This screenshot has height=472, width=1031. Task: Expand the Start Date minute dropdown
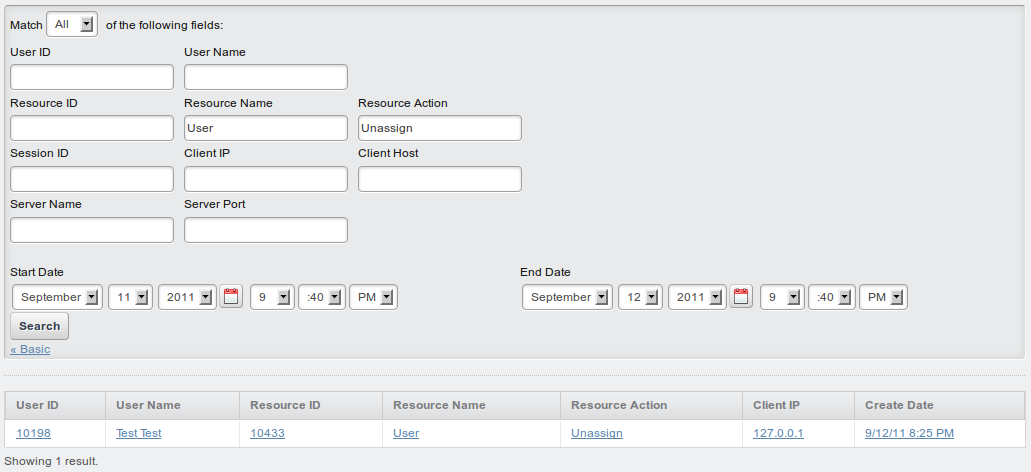(322, 297)
